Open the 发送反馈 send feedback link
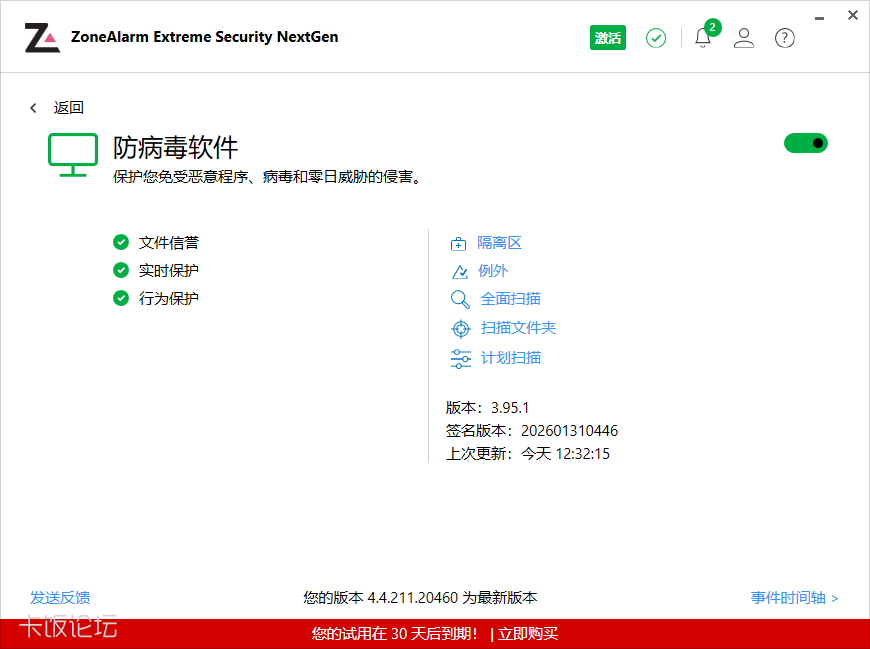This screenshot has height=649, width=870. [60, 598]
